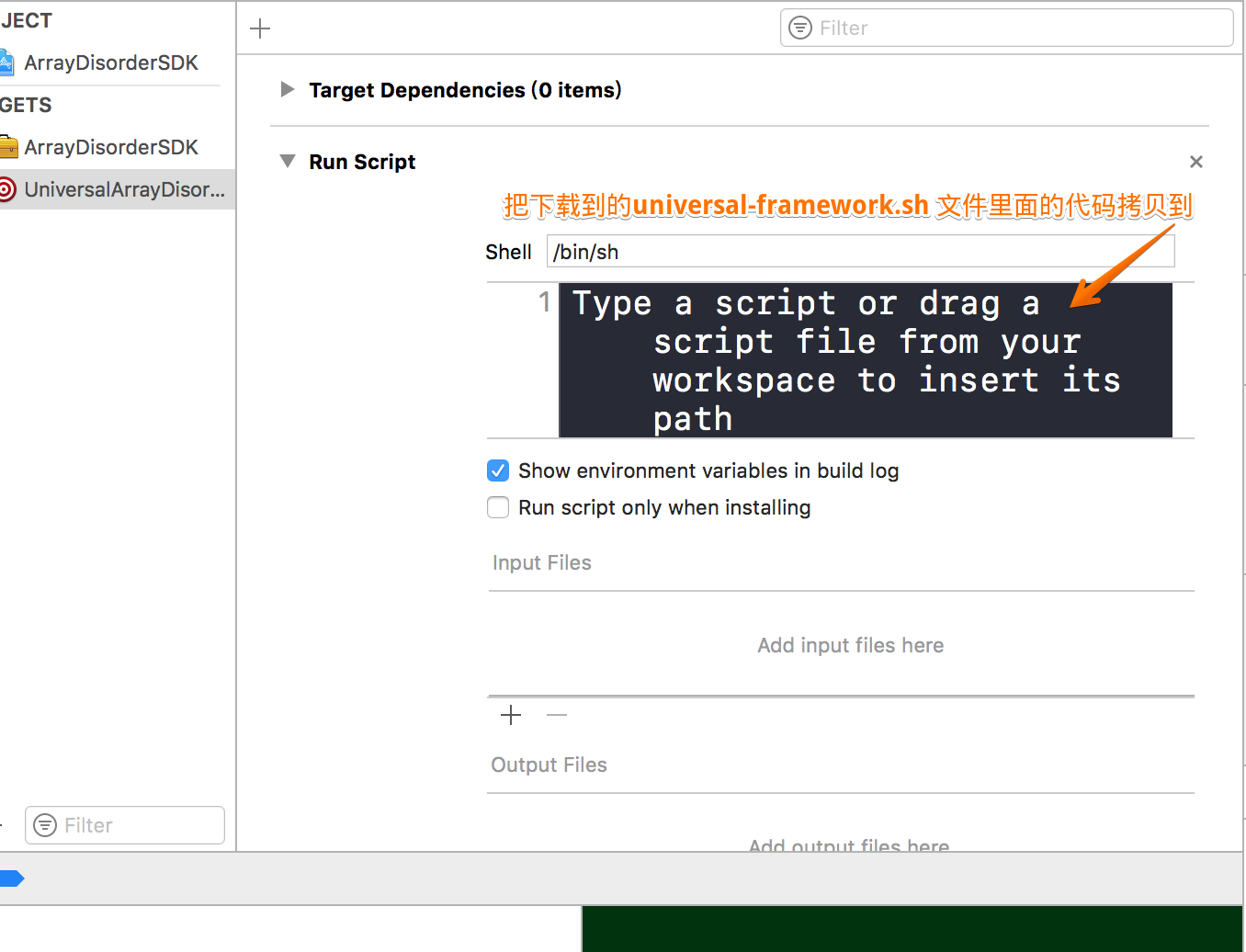
Task: Click the Shell path field /bin/sh
Action: tap(859, 252)
